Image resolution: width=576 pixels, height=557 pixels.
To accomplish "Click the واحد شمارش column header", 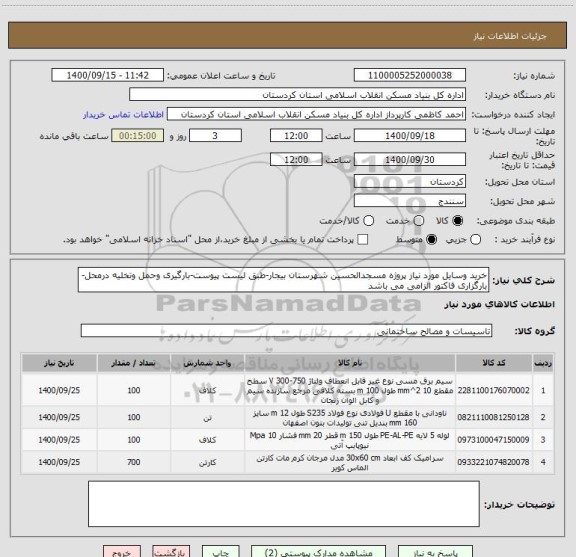I will pos(208,363).
